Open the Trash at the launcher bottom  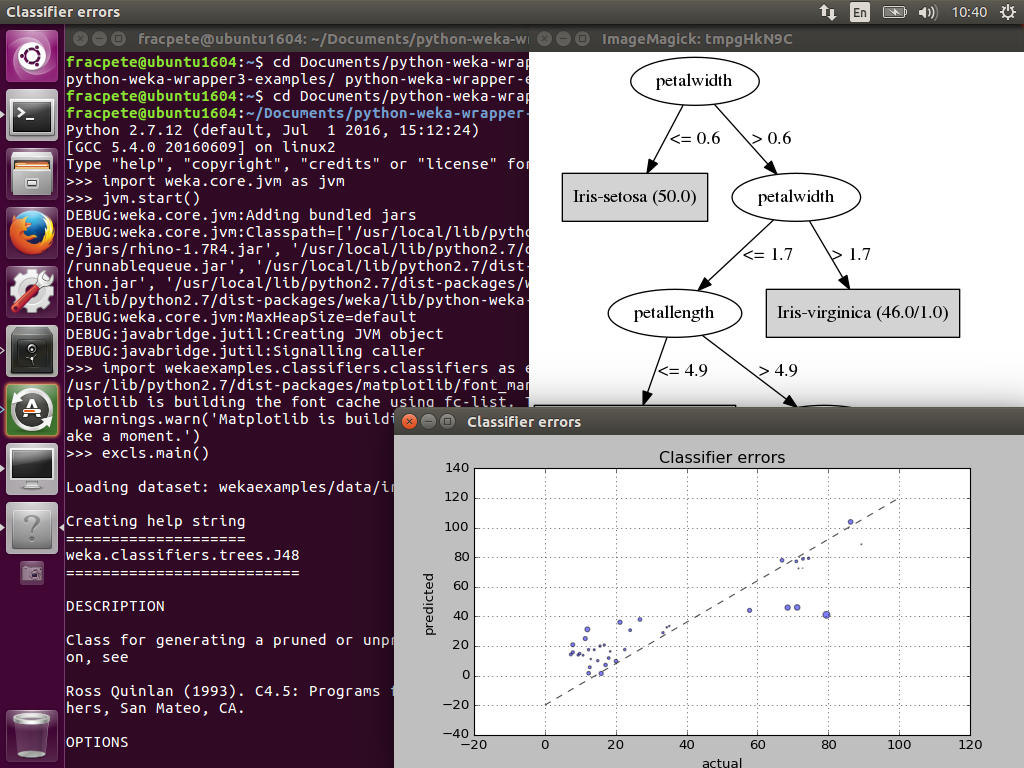pos(33,735)
